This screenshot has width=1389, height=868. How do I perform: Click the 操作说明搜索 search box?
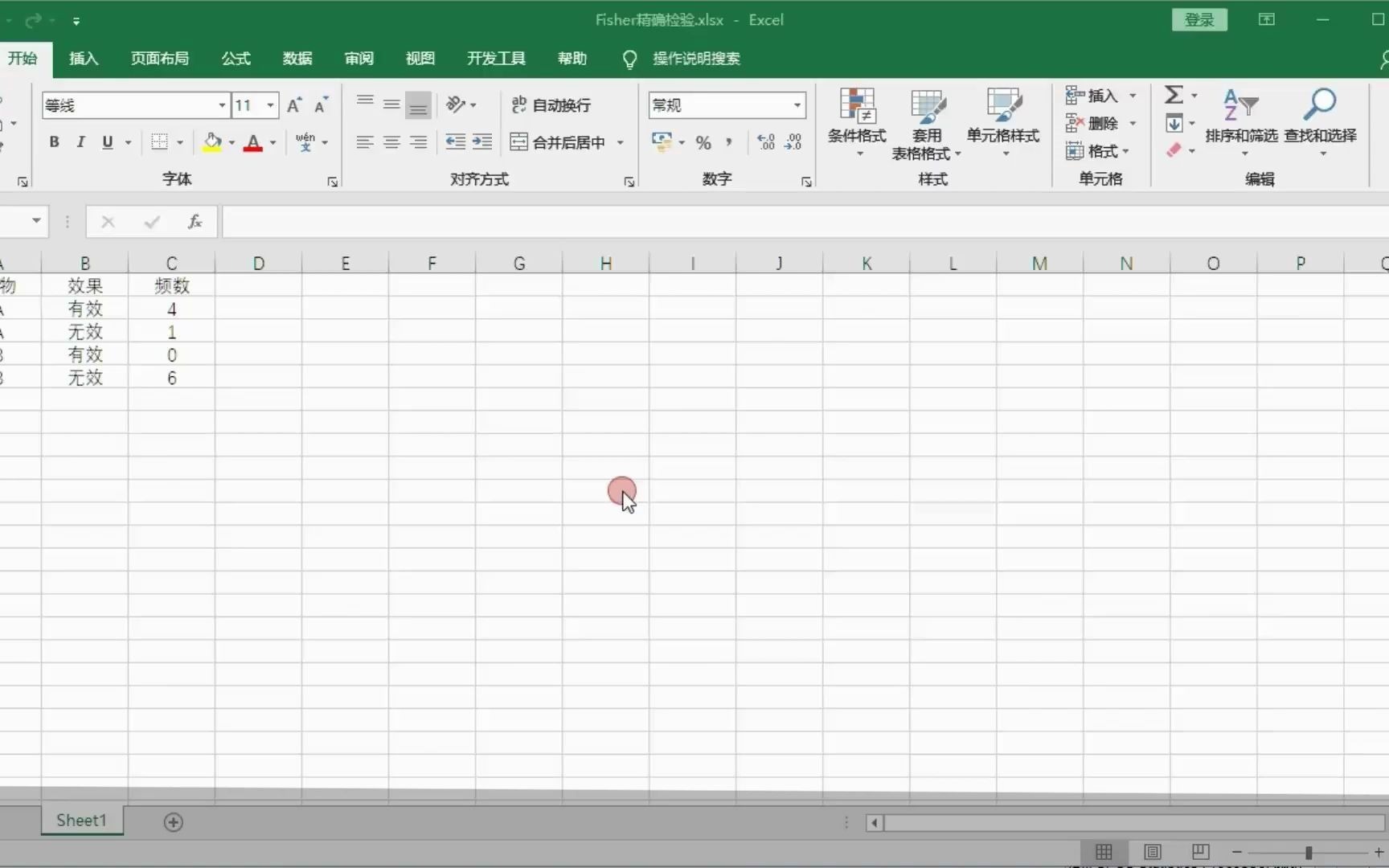[x=696, y=59]
